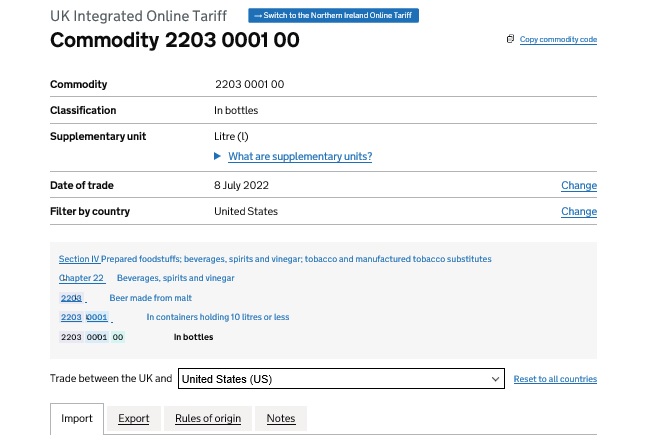Screen dimensions: 670x448
Task: Open the 'What are supplementary units?' link
Action: (x=300, y=157)
